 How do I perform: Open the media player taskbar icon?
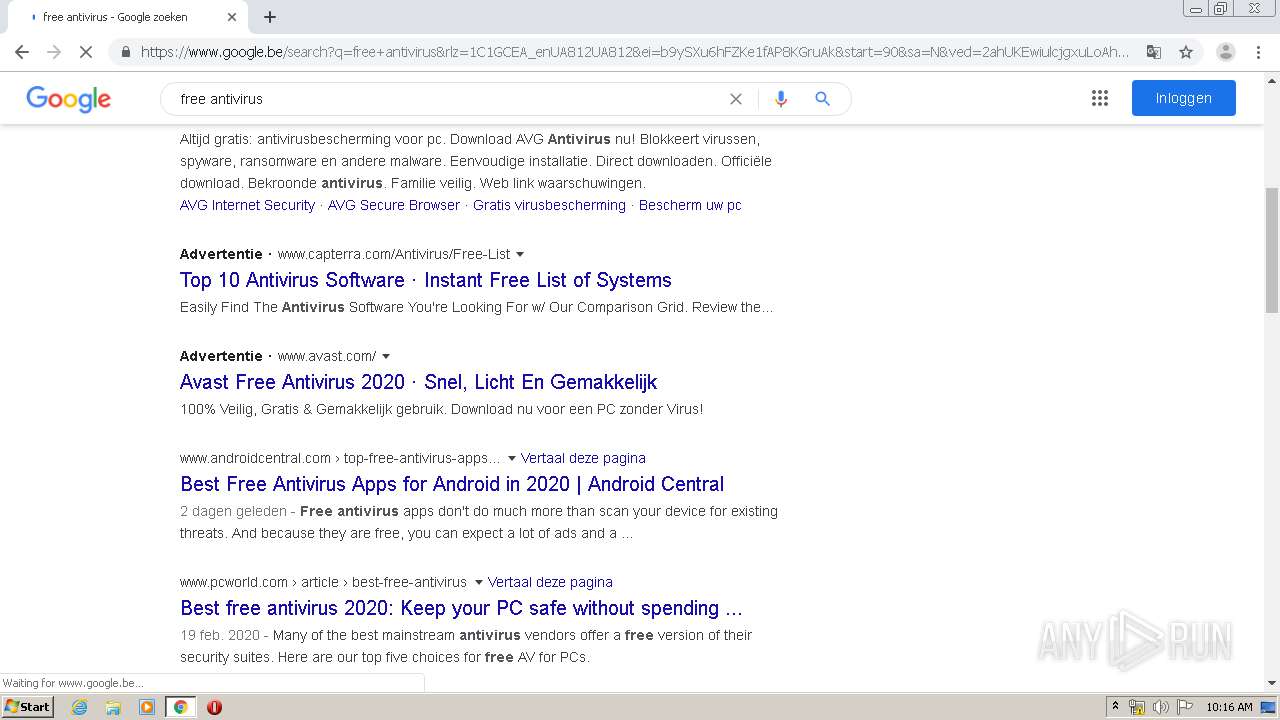147,707
